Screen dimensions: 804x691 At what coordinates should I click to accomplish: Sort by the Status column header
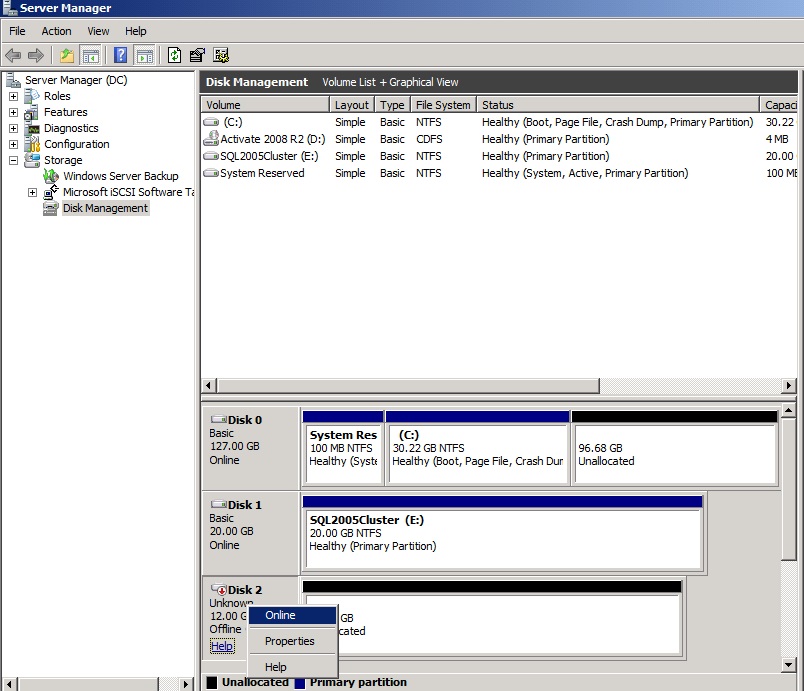click(x=618, y=105)
